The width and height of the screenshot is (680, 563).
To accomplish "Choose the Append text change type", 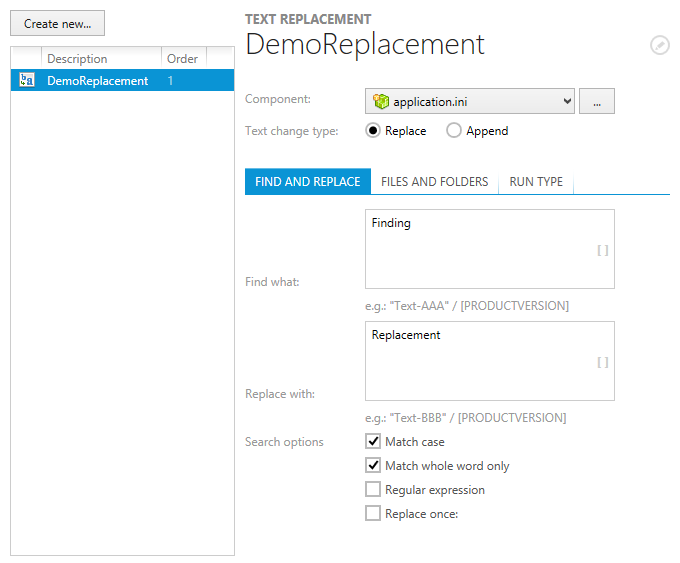I will point(454,130).
